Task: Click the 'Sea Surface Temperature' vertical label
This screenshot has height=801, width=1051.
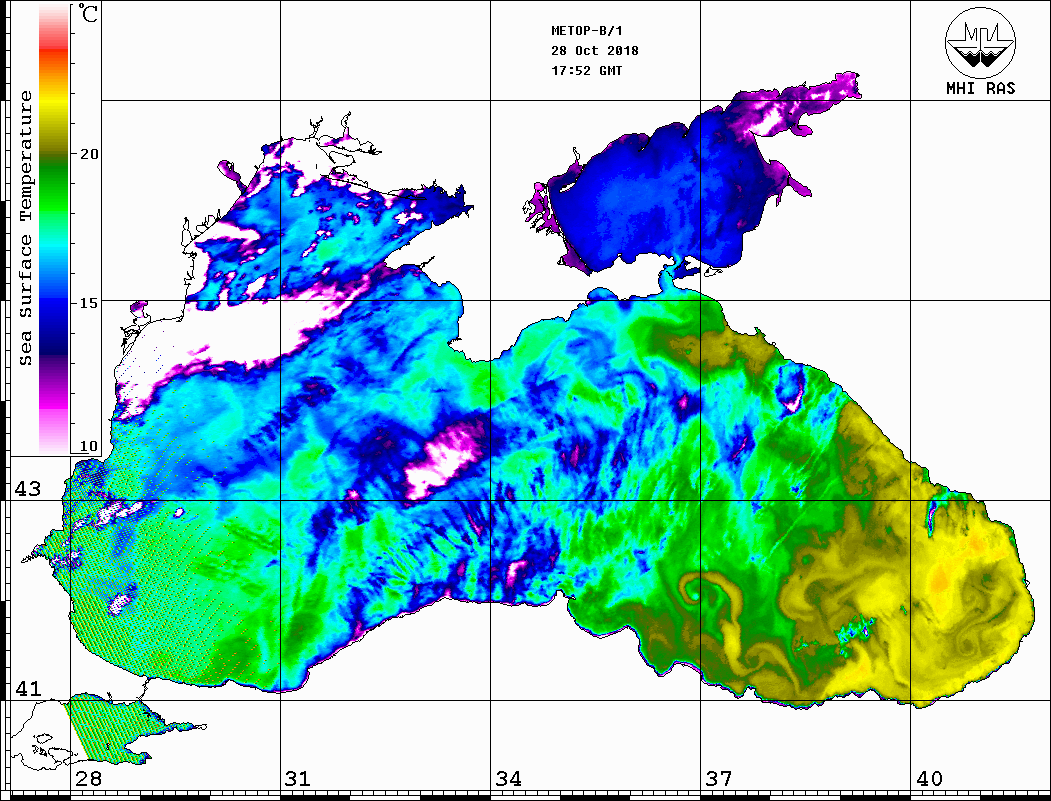Action: pyautogui.click(x=25, y=228)
